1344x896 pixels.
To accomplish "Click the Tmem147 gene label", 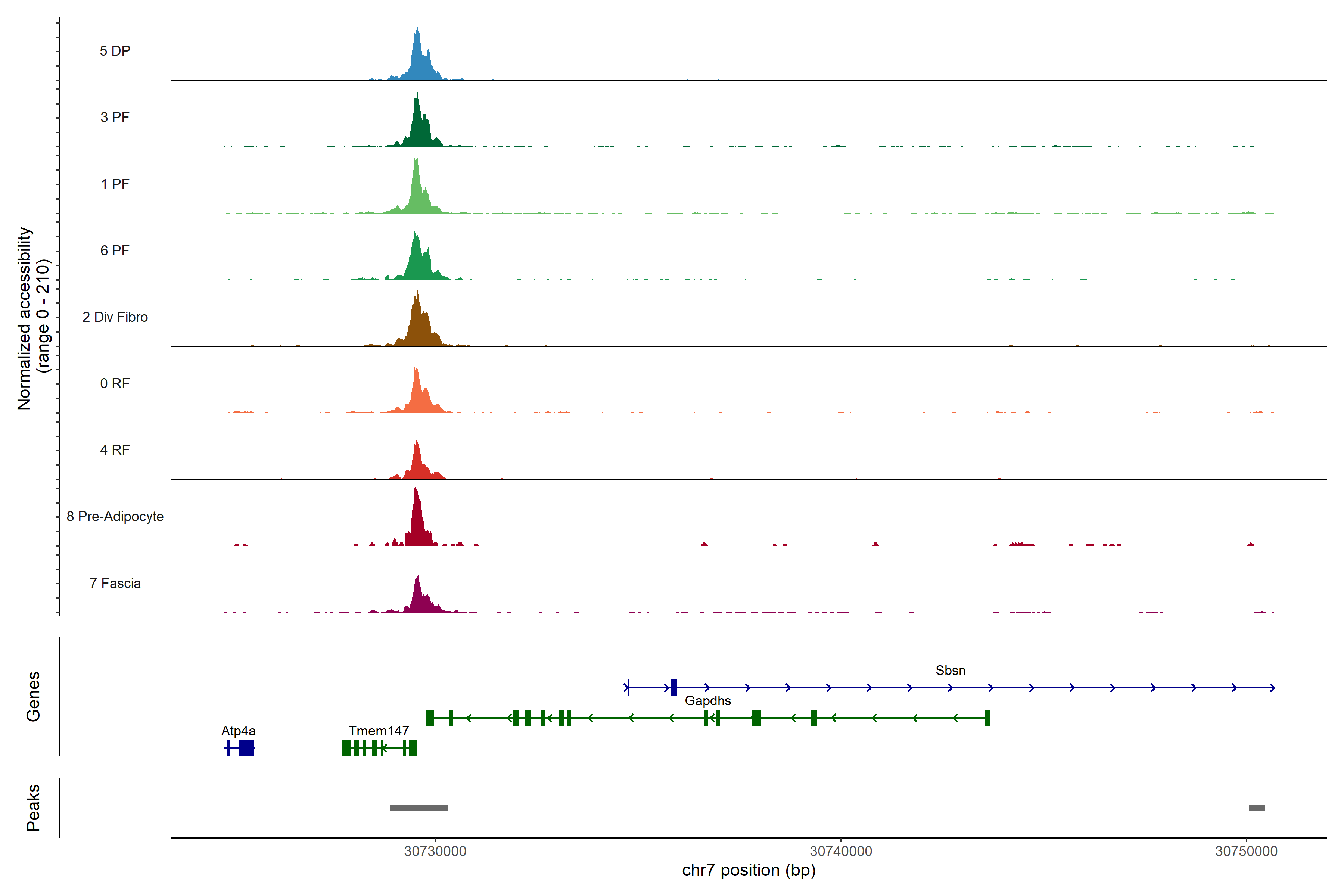I will 379,731.
